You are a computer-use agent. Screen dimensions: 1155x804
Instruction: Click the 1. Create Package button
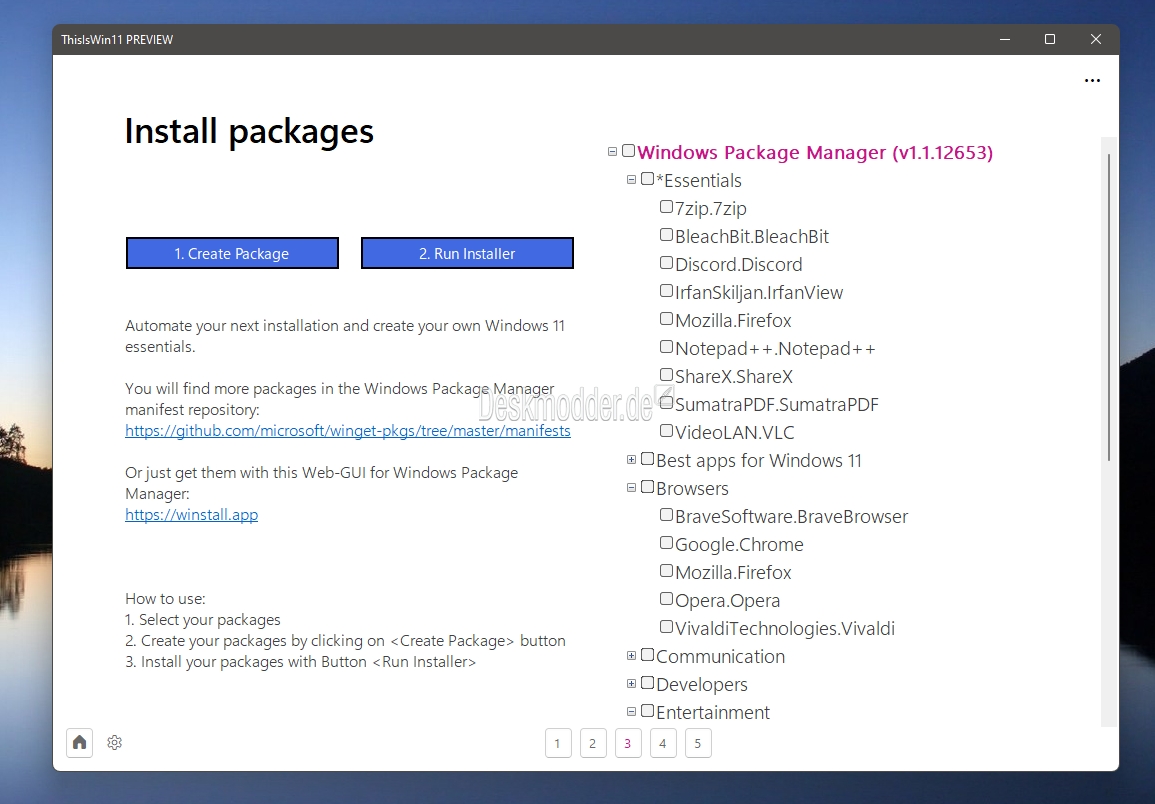tap(232, 253)
